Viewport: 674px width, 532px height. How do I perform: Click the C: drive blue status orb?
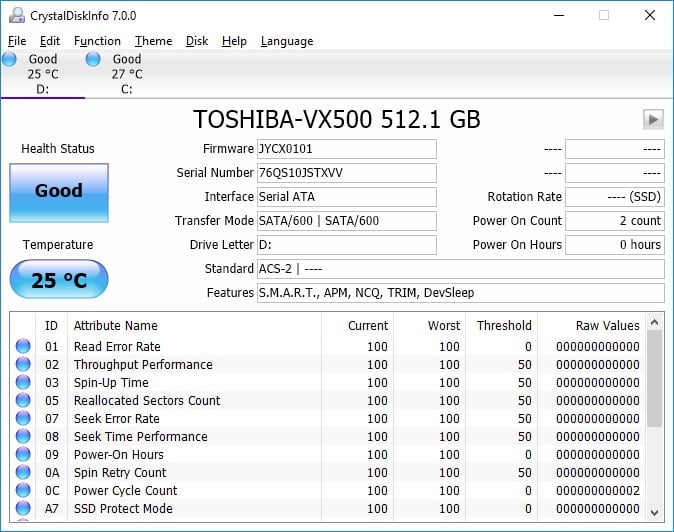93,59
